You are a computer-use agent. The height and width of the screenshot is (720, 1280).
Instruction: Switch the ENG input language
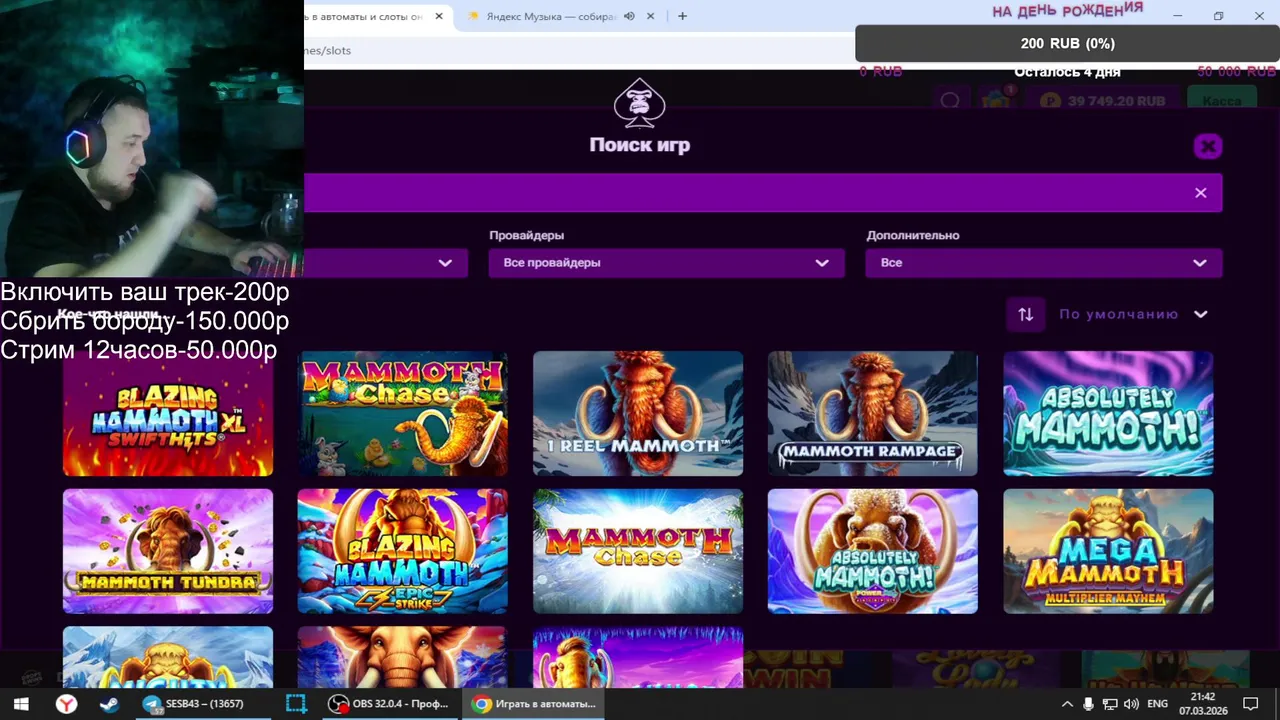[1158, 704]
